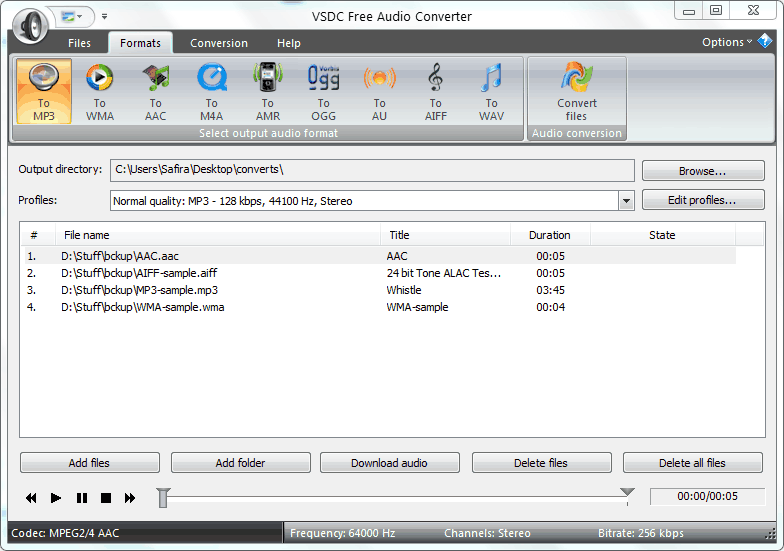Select row D:\Stuff\bckup\MP3-sample.mp3
The height and width of the screenshot is (551, 784).
pyautogui.click(x=380, y=290)
